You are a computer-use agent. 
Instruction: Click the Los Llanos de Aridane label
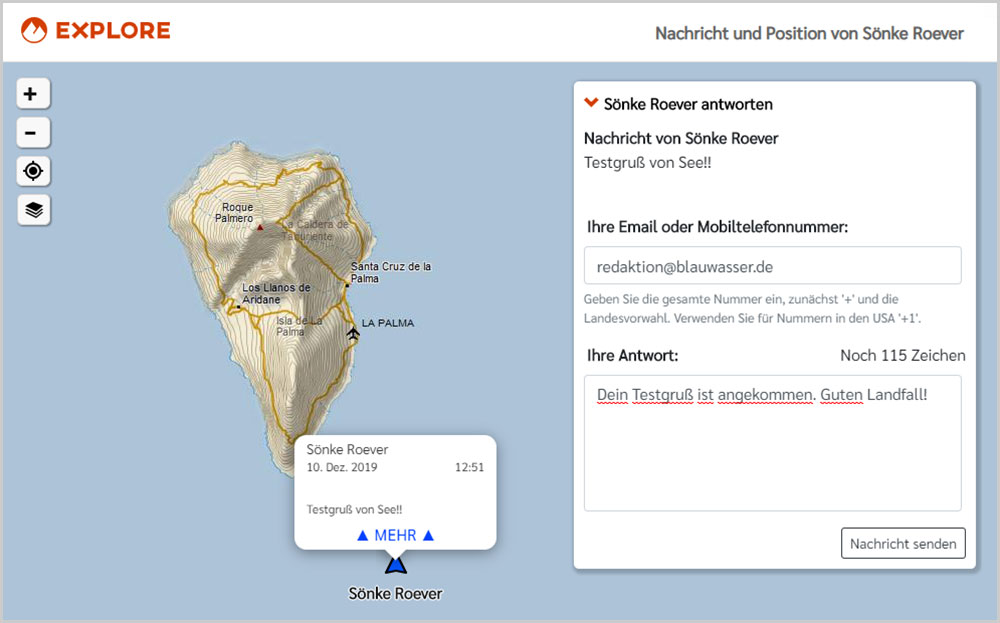click(x=276, y=294)
